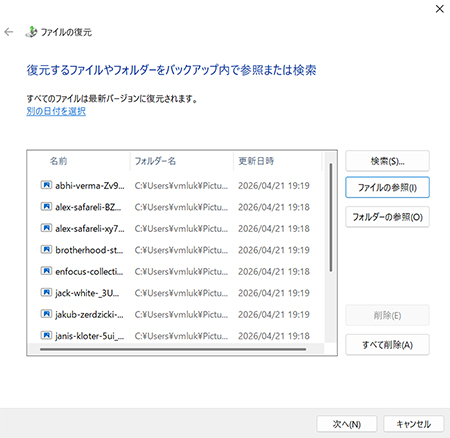The image size is (450, 438).
Task: Select image icon for alex-safareli-BZ file
Action: coord(46,207)
